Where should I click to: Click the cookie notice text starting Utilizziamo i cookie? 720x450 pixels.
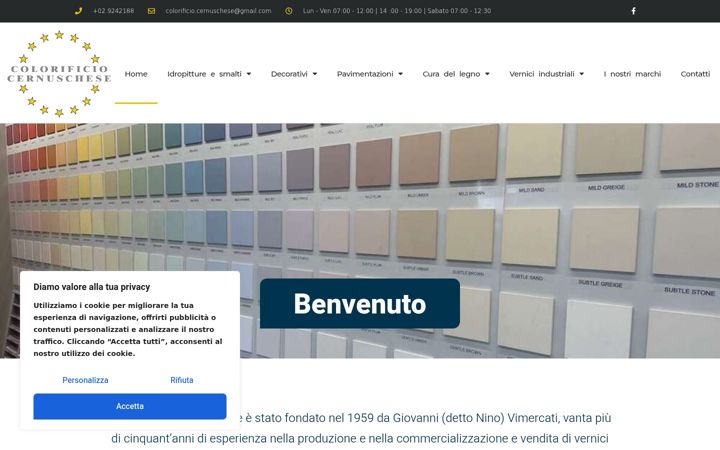tap(128, 330)
